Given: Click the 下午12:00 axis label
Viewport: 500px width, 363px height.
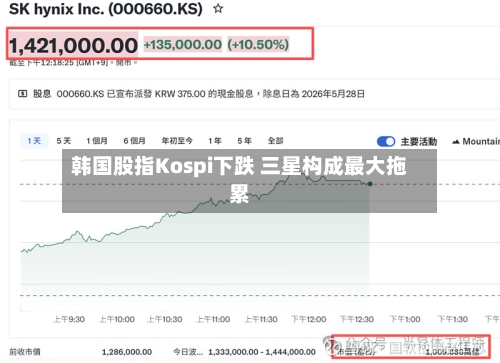Looking at the screenshot, I should point(309,319).
